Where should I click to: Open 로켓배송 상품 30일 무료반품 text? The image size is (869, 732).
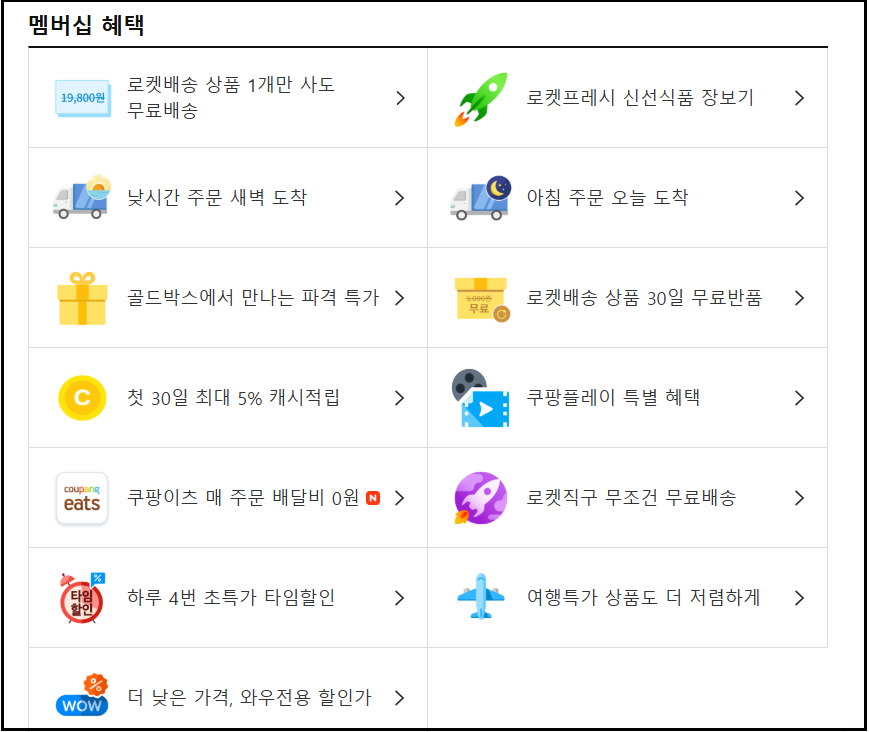coord(644,298)
